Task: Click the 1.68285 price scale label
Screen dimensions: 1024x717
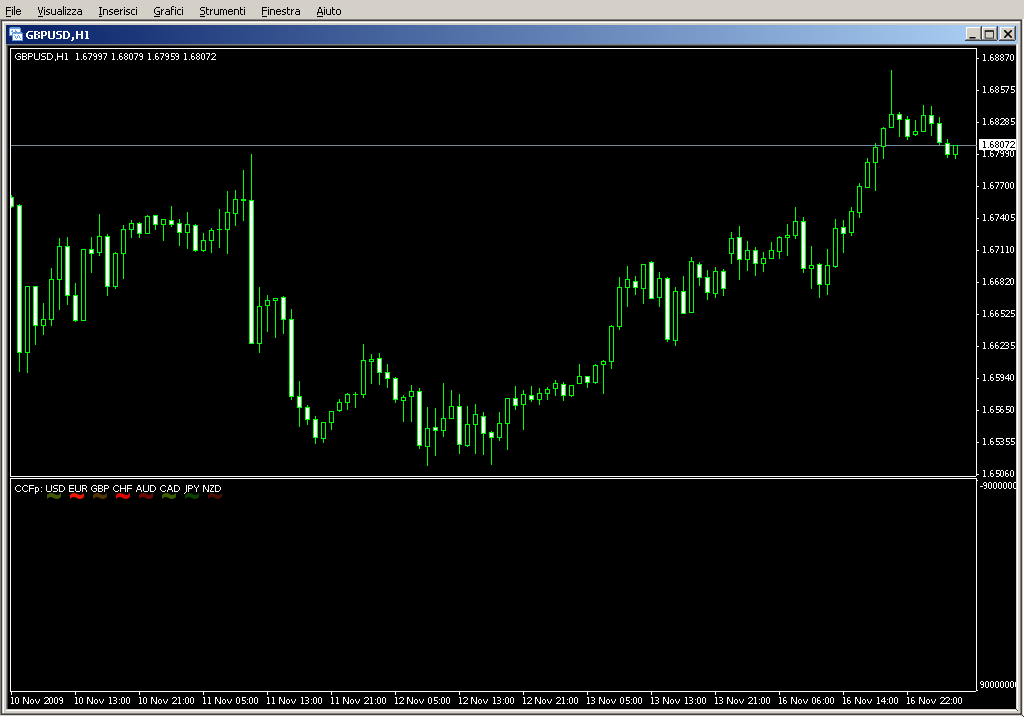Action: click(x=999, y=121)
